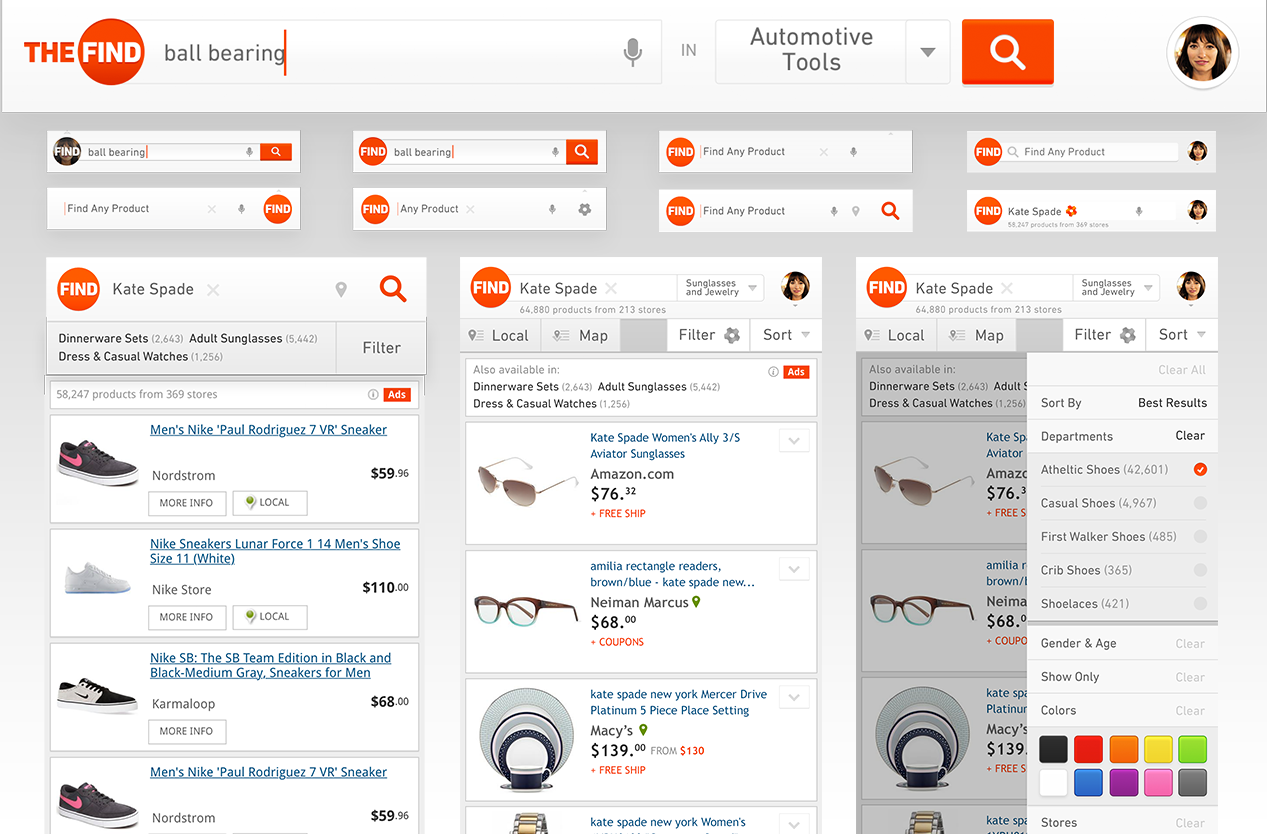
Task: Click Clear next to Departments
Action: point(1190,436)
